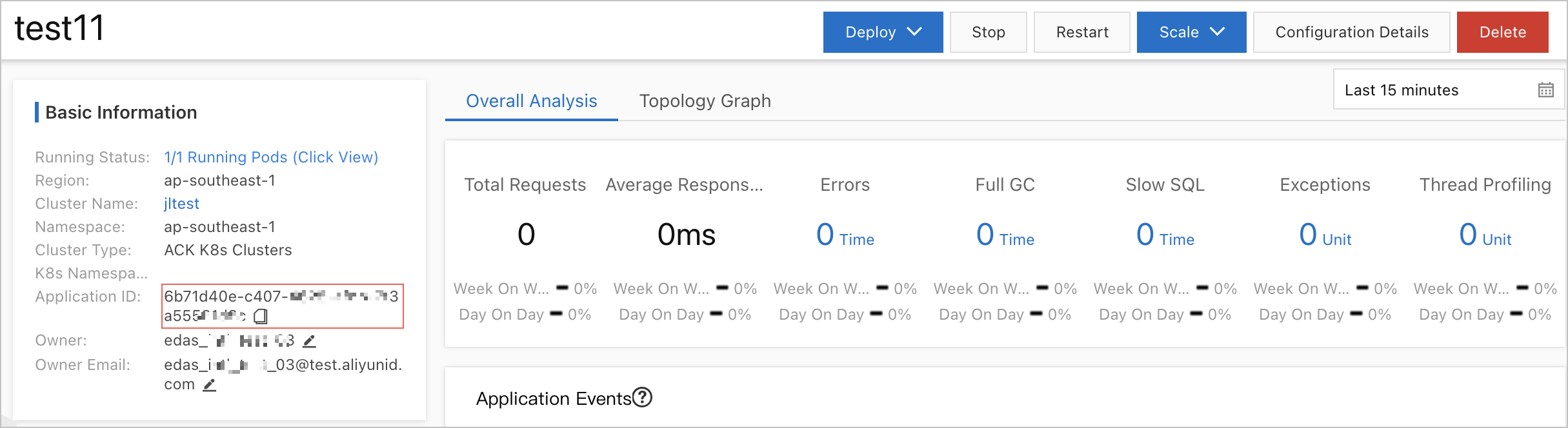Click the Errors count value

825,235
